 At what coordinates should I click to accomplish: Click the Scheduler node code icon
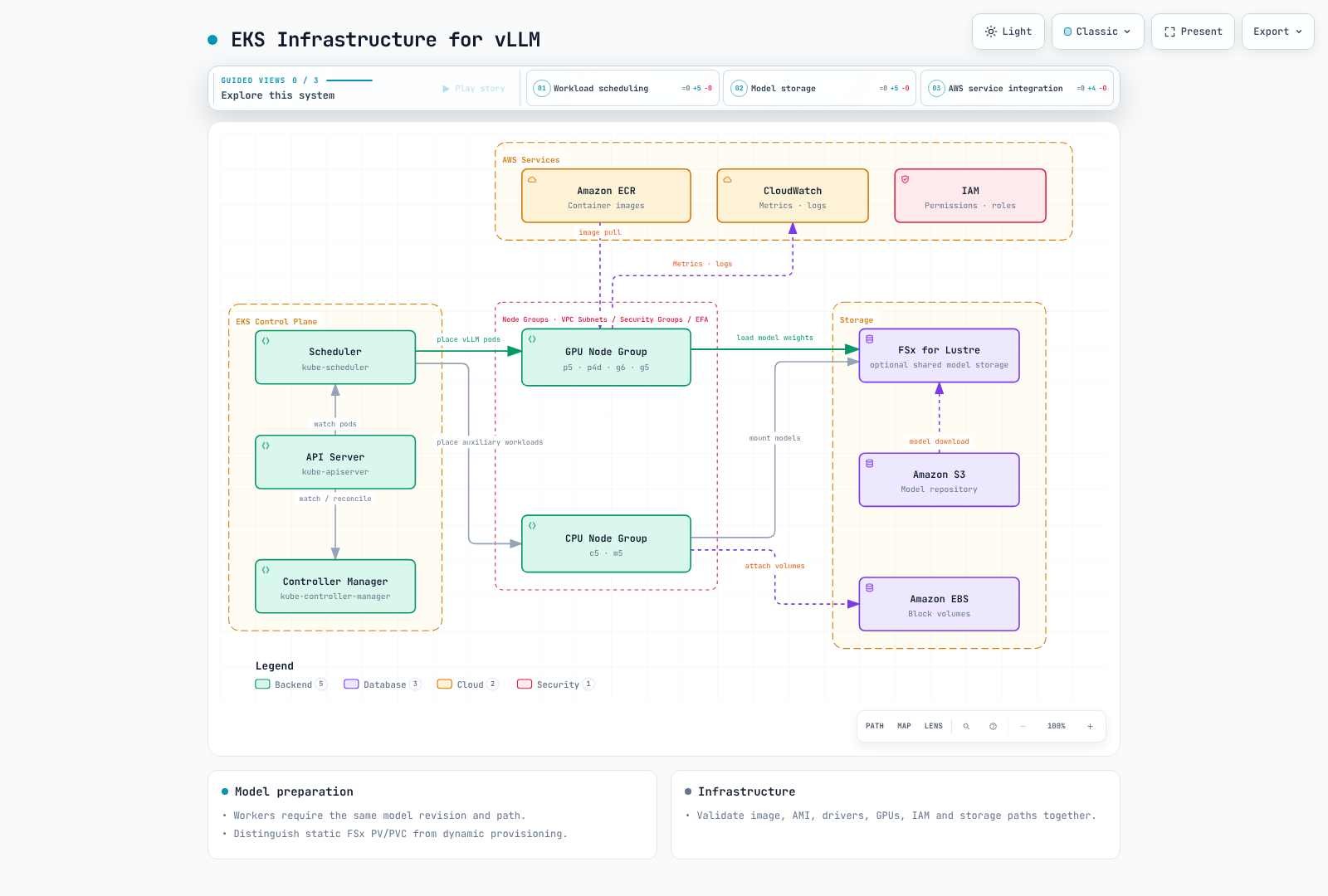coord(266,341)
